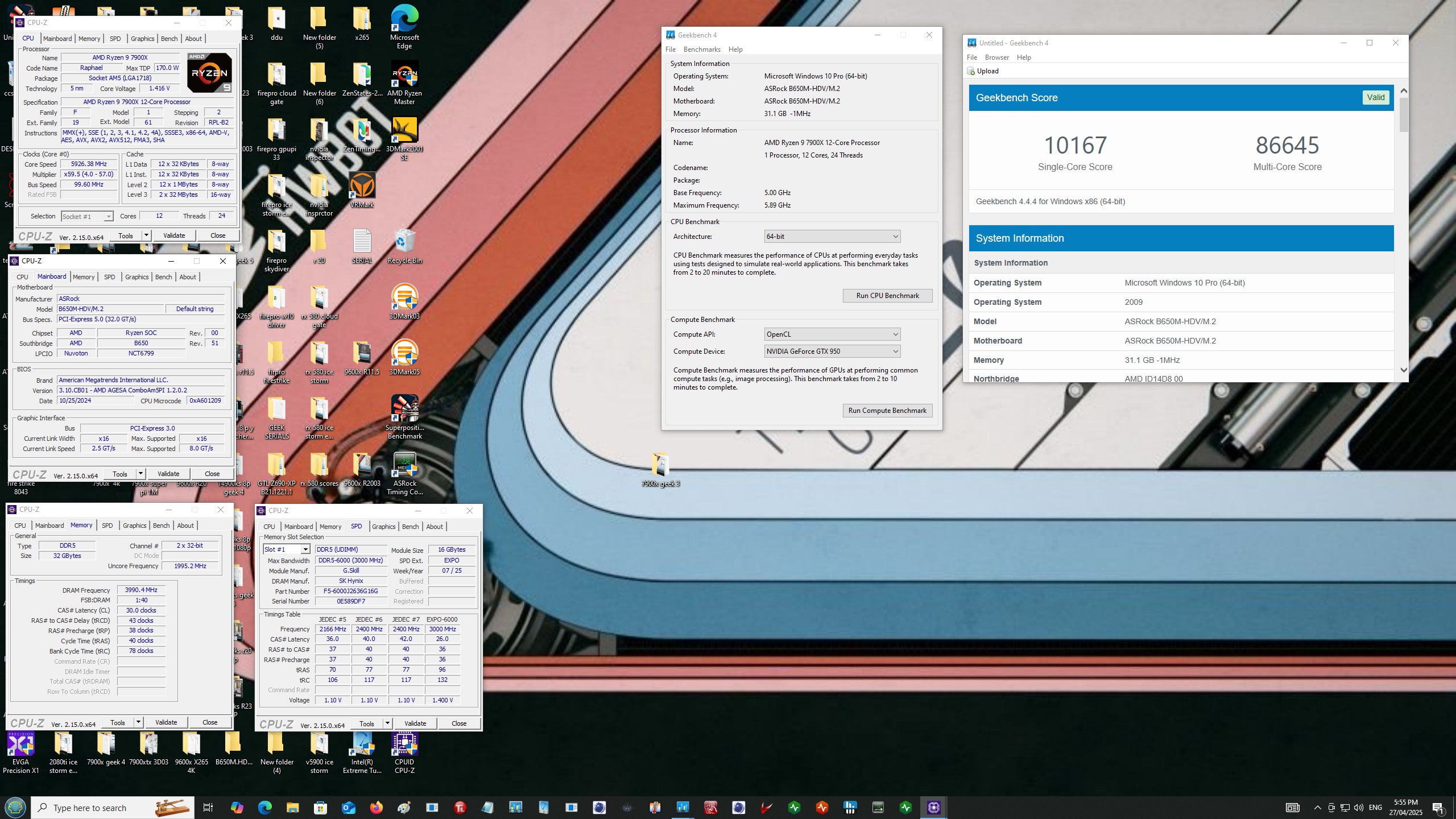Click scroll down arrow in Geekbench results

click(x=1404, y=370)
